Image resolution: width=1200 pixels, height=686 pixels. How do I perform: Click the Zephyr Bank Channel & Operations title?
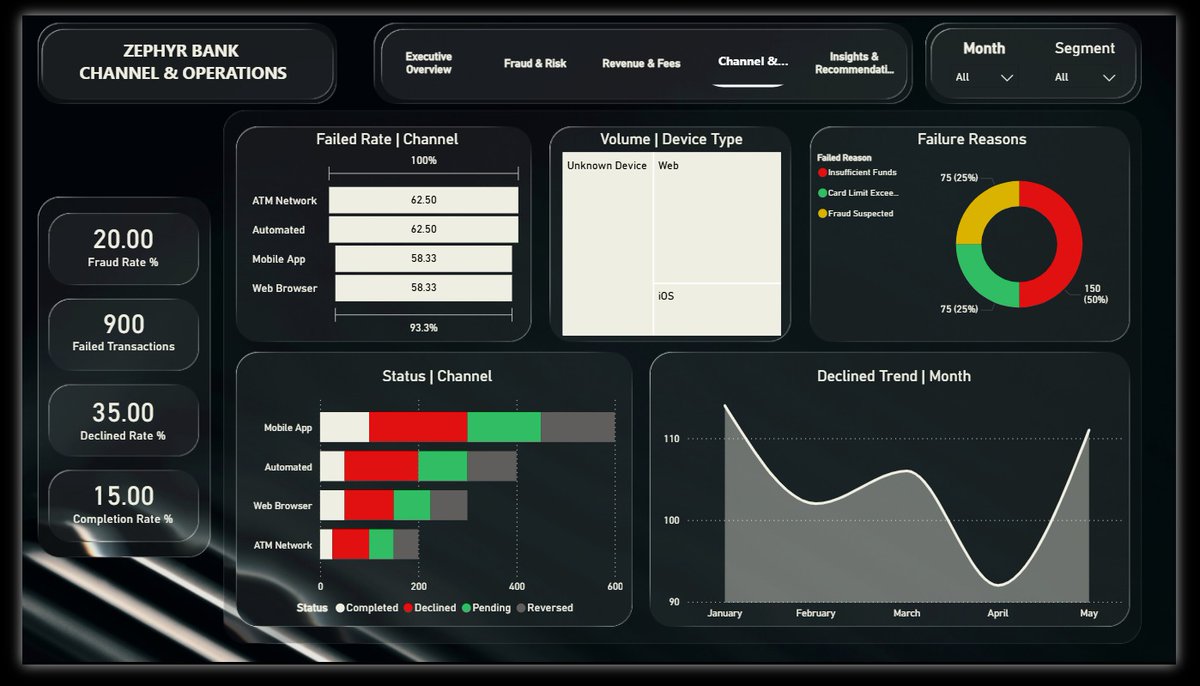coord(183,62)
